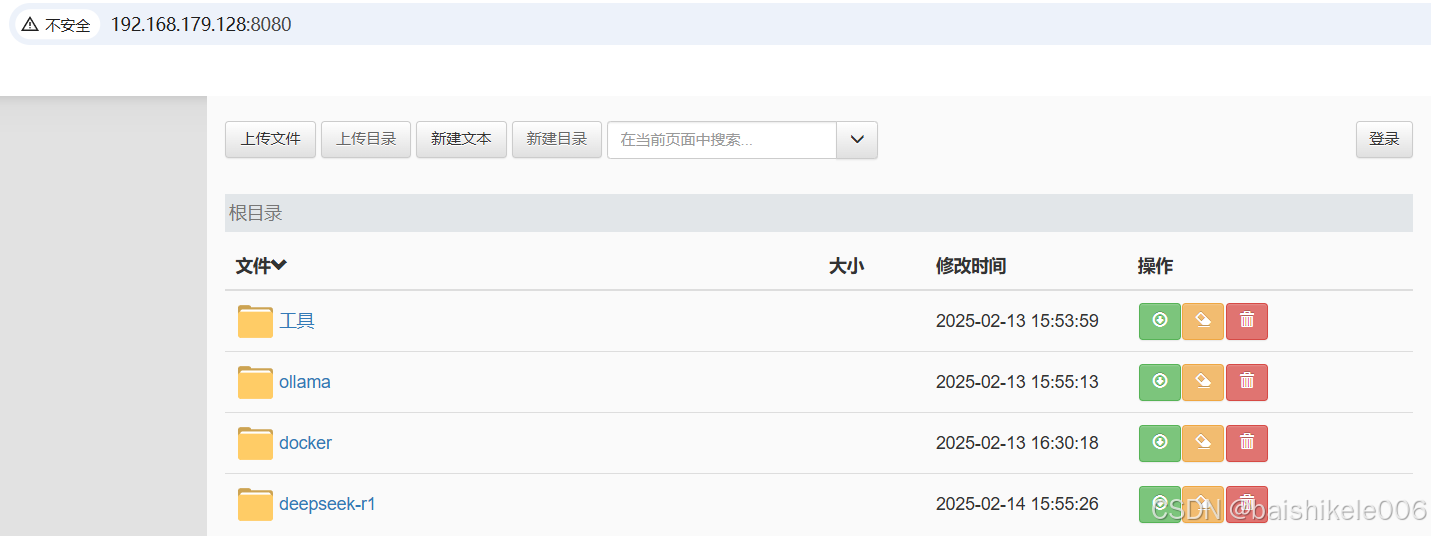The image size is (1431, 536).
Task: Click the 操作 column header
Action: (x=1155, y=266)
